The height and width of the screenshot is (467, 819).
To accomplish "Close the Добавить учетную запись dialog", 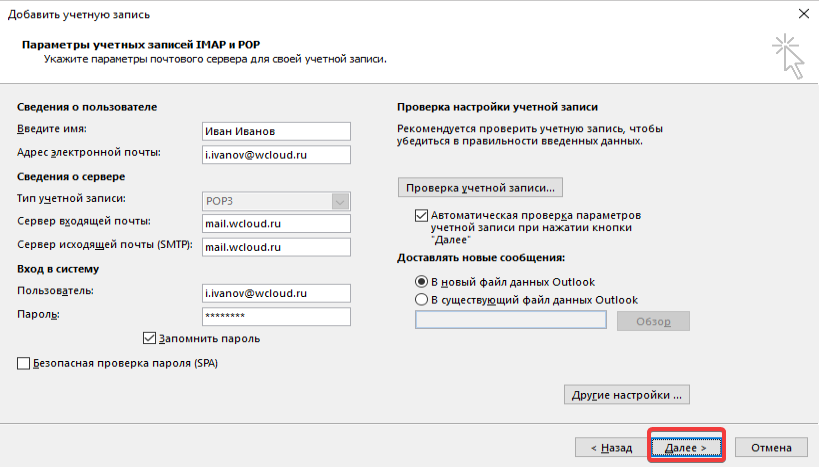I will click(x=803, y=12).
